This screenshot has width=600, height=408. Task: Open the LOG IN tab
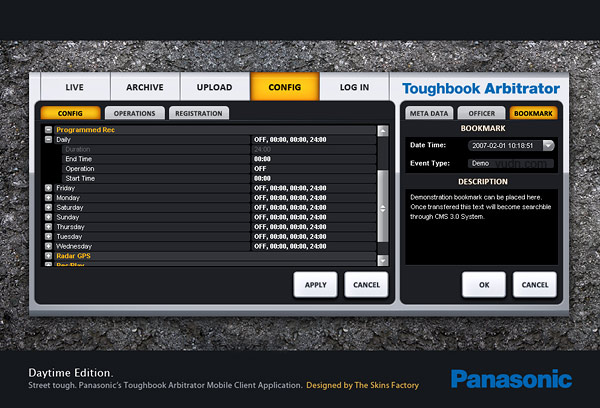pyautogui.click(x=355, y=87)
